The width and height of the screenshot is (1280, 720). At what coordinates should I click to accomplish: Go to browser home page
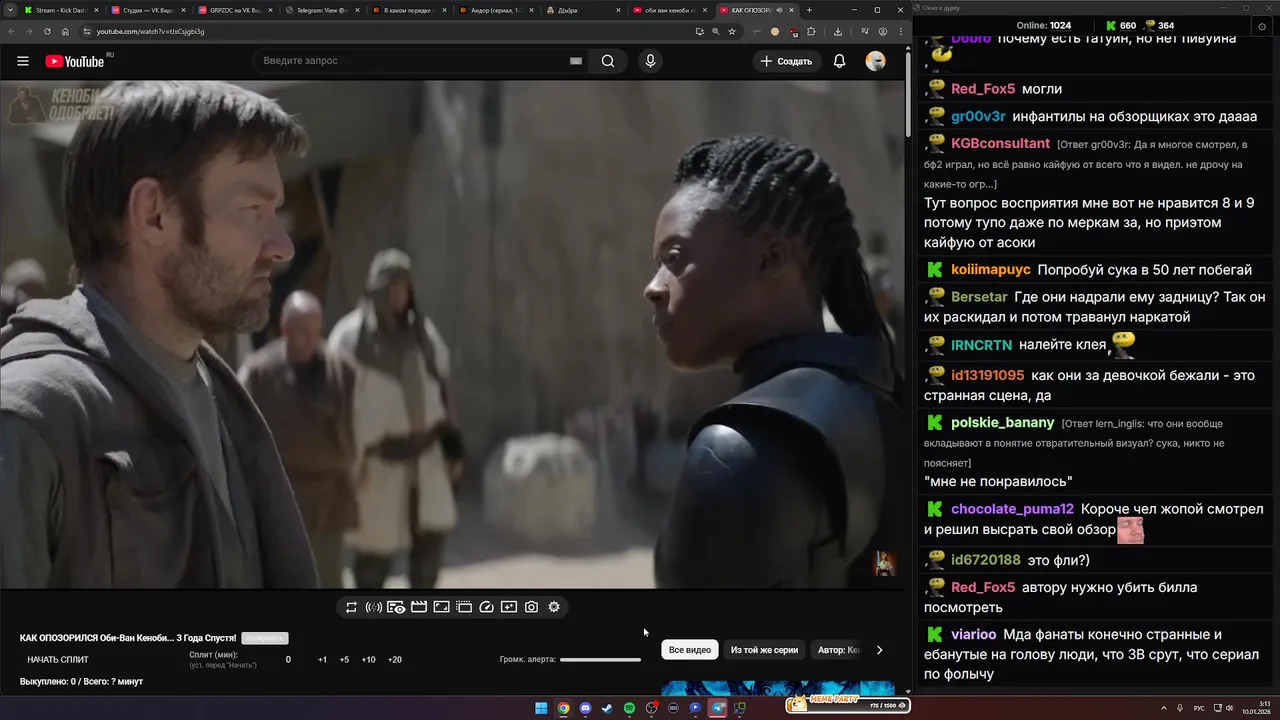pyautogui.click(x=66, y=31)
